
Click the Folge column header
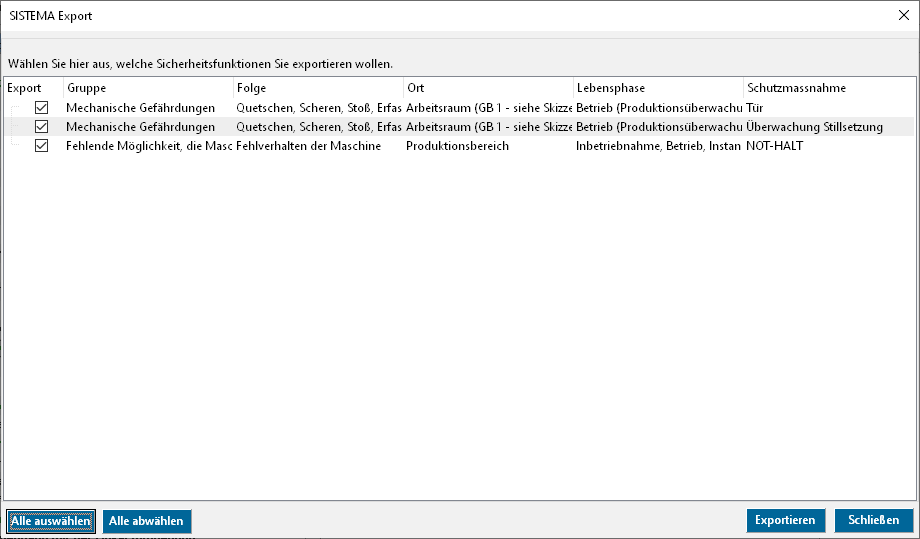318,88
